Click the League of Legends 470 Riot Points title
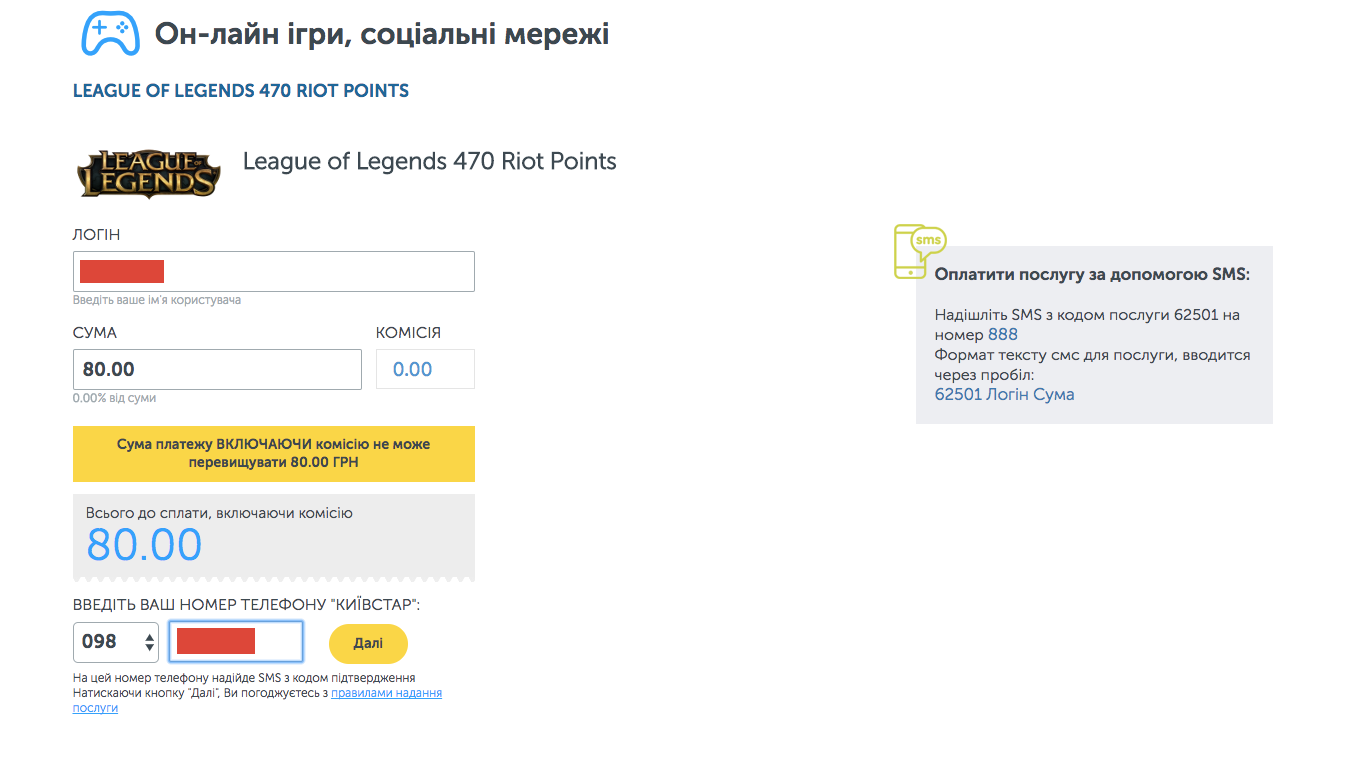 (430, 161)
